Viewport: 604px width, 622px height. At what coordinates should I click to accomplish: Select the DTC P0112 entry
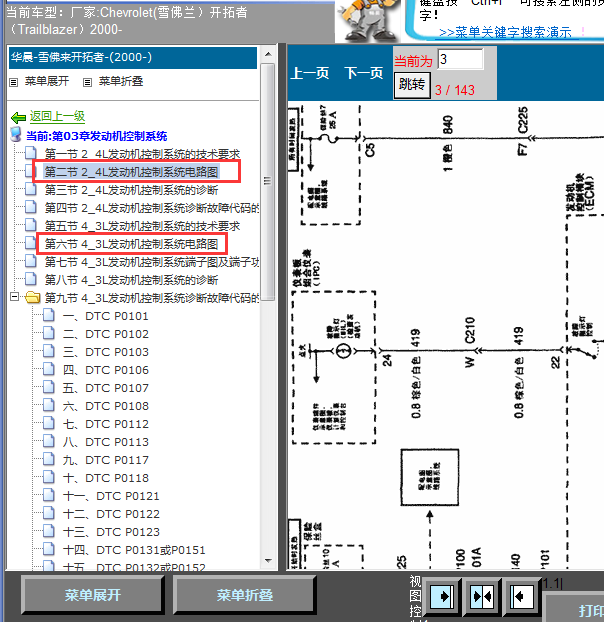(x=105, y=424)
